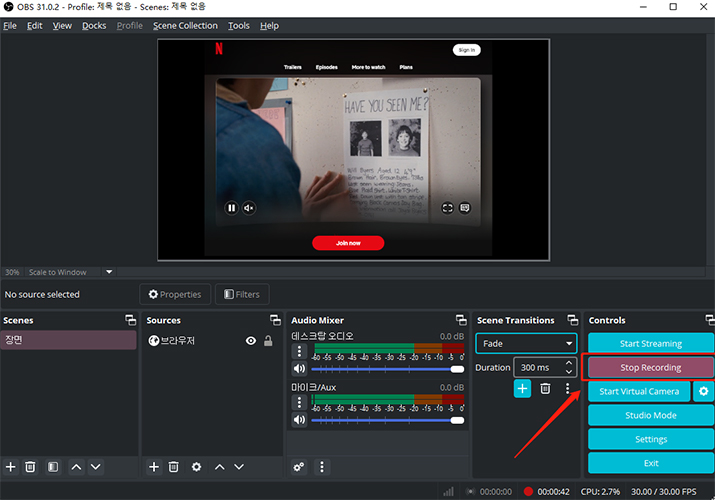This screenshot has height=500, width=715.
Task: Open the Help menu
Action: [x=269, y=26]
